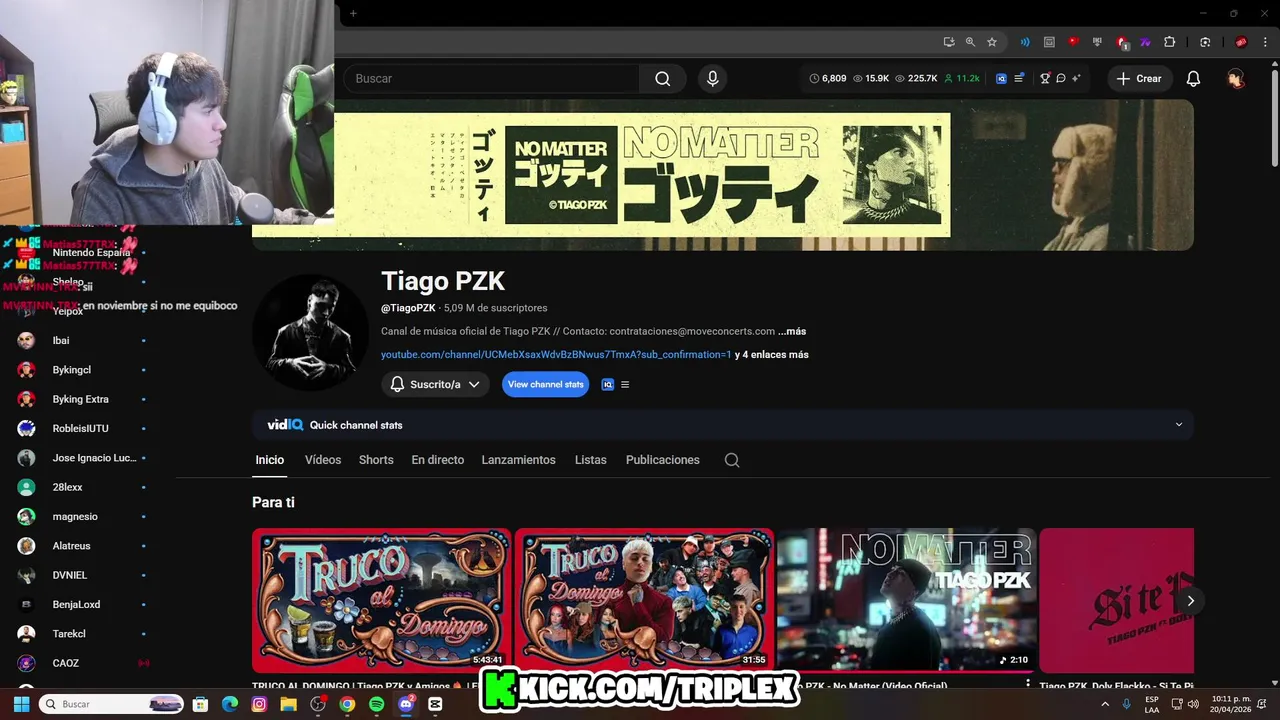Open Instagram from the taskbar
The height and width of the screenshot is (720, 1280).
tap(259, 704)
